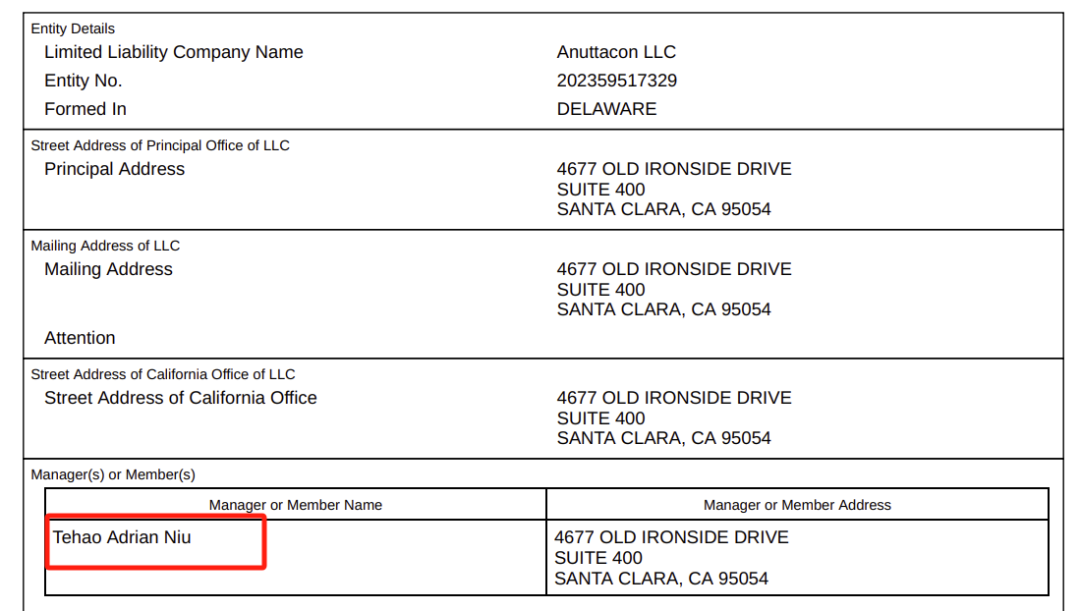The height and width of the screenshot is (611, 1080).
Task: Click the Attention field label
Action: coord(80,338)
